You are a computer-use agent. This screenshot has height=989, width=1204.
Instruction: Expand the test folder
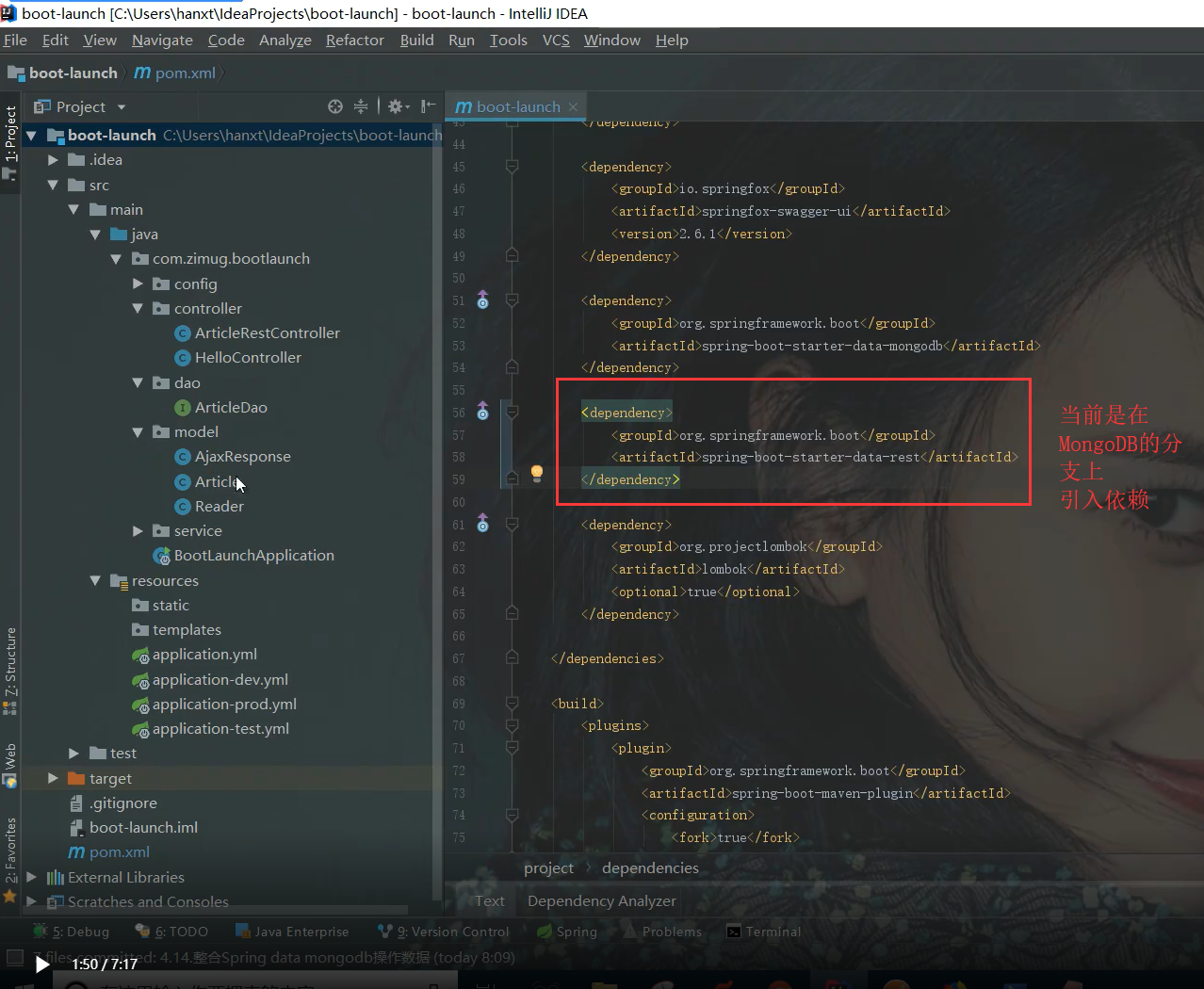[73, 753]
